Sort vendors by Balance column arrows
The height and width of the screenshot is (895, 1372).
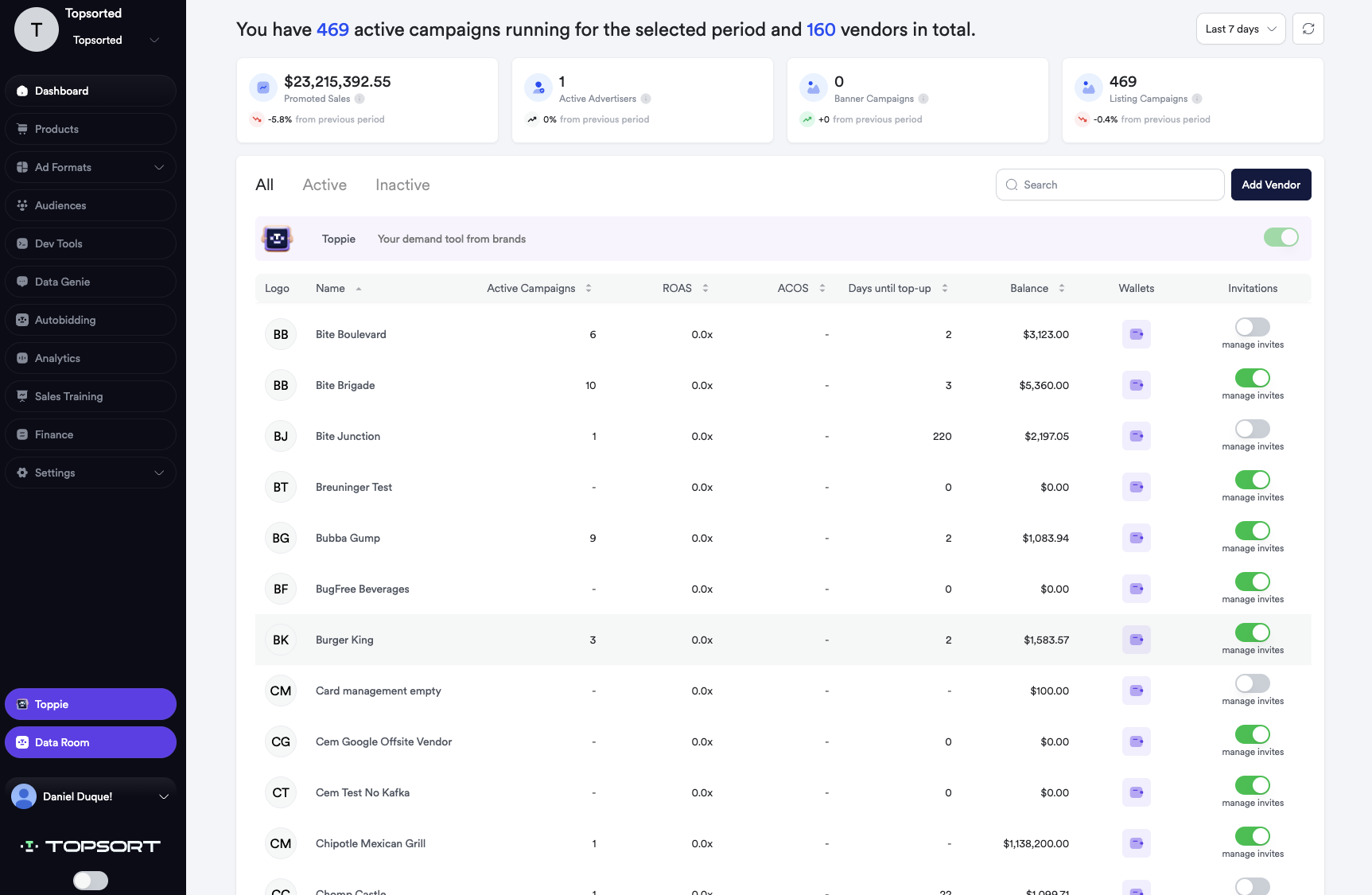click(1062, 288)
